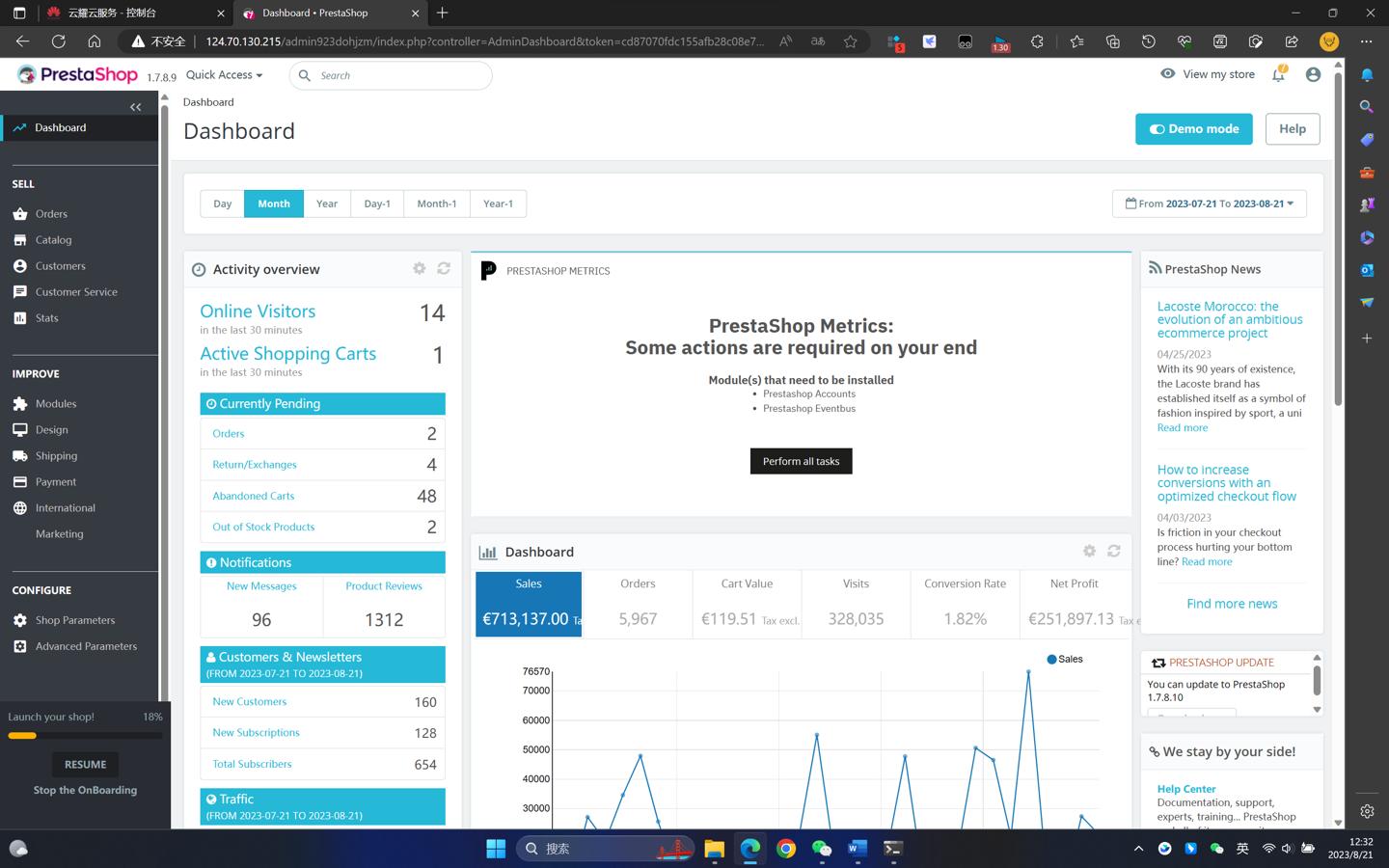Click View my store eye icon

[x=1168, y=74]
